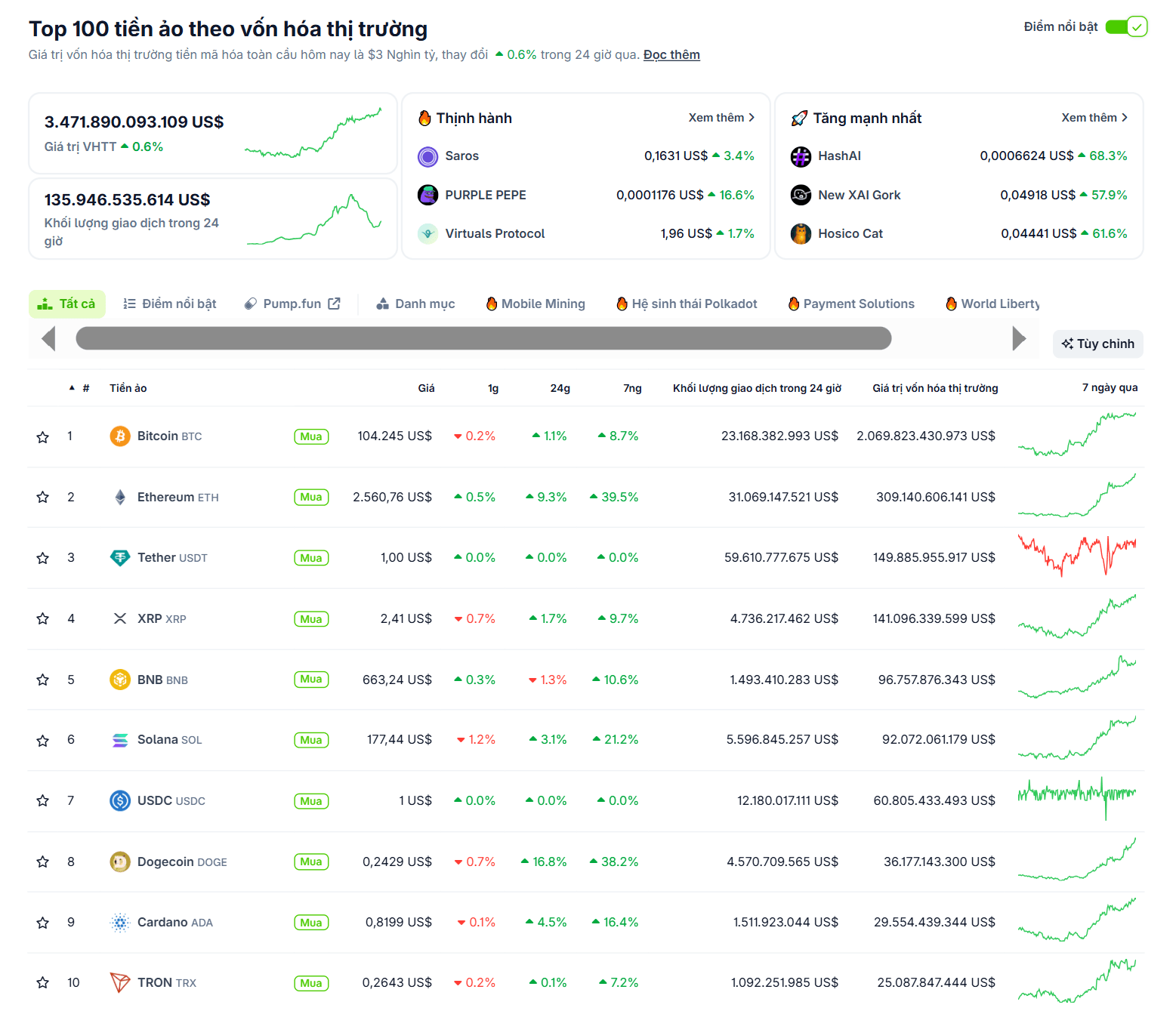Click the BNB logo icon
Screen dimensions: 1176x1011
(120, 680)
